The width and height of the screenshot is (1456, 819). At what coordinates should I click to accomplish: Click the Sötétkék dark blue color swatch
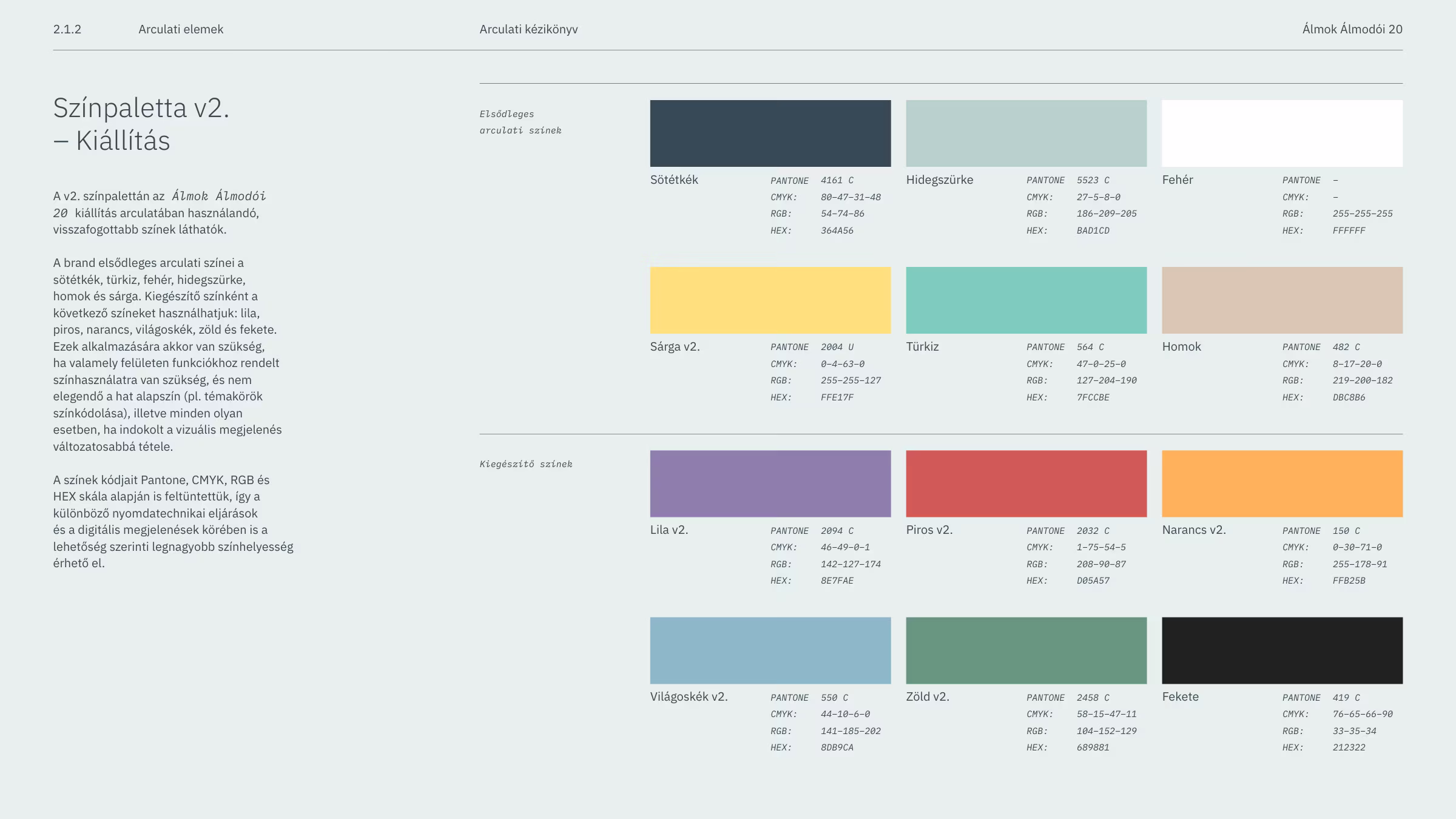770,133
